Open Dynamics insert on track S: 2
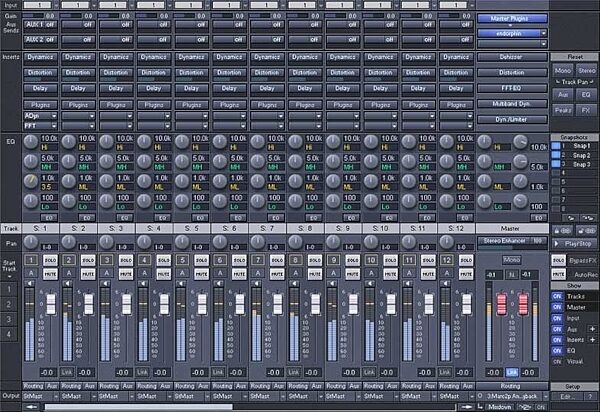This screenshot has width=600, height=412. [x=78, y=57]
